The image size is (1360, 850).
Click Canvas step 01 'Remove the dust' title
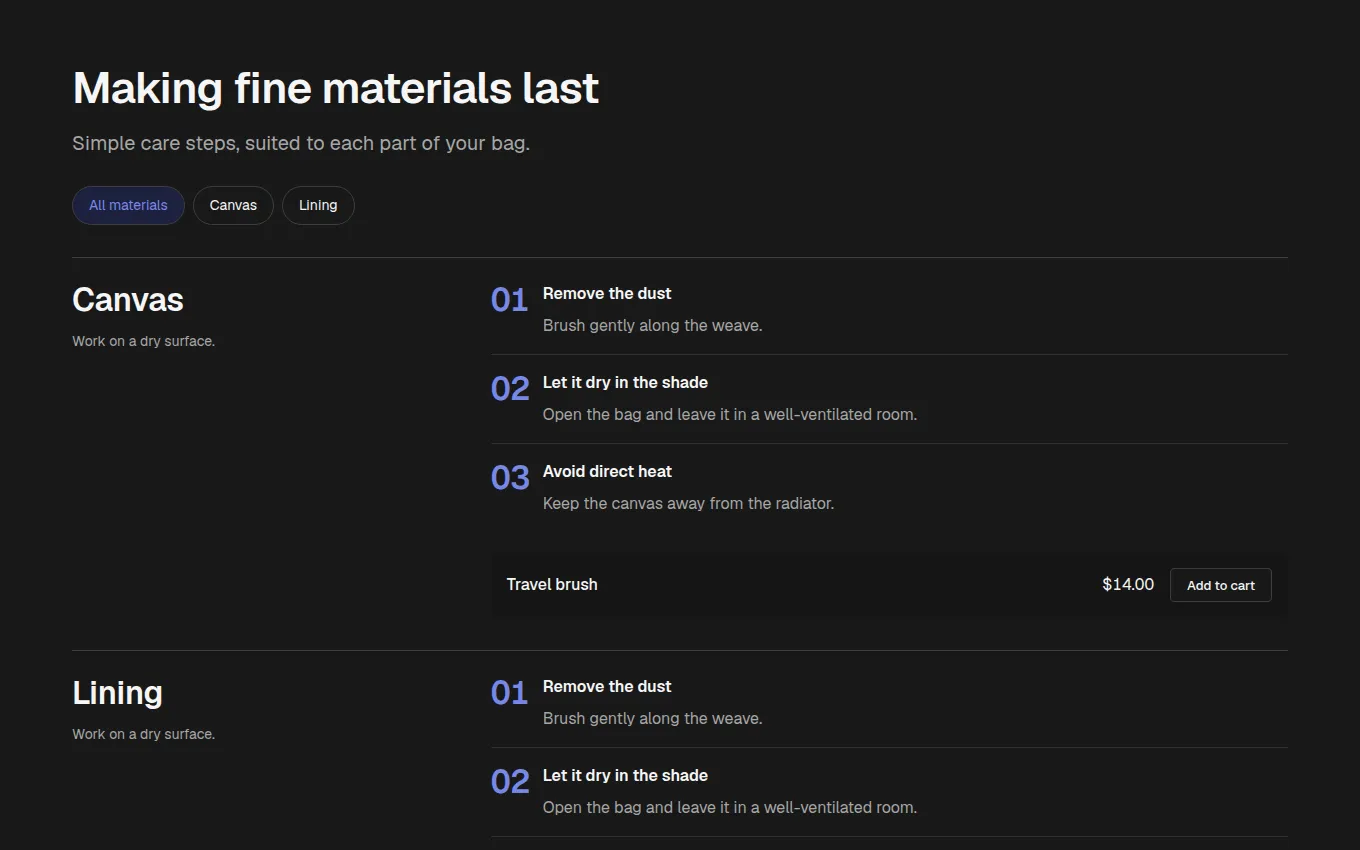point(607,293)
